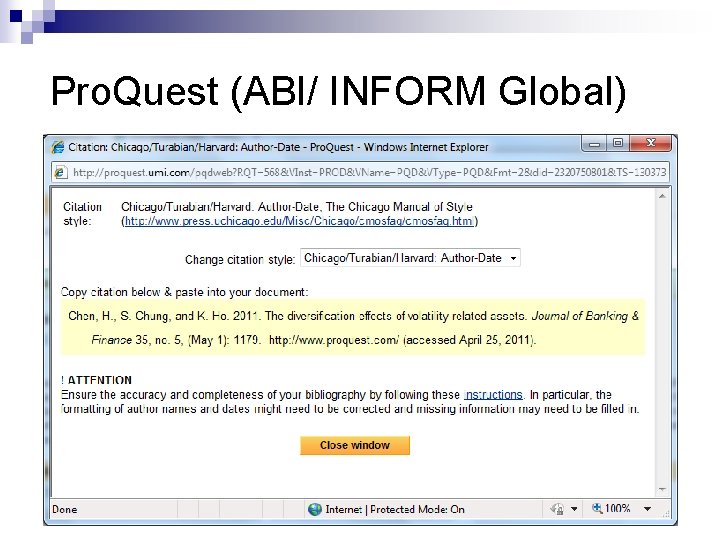Click the window resize grip corner
This screenshot has width=720, height=540.
tap(666, 514)
